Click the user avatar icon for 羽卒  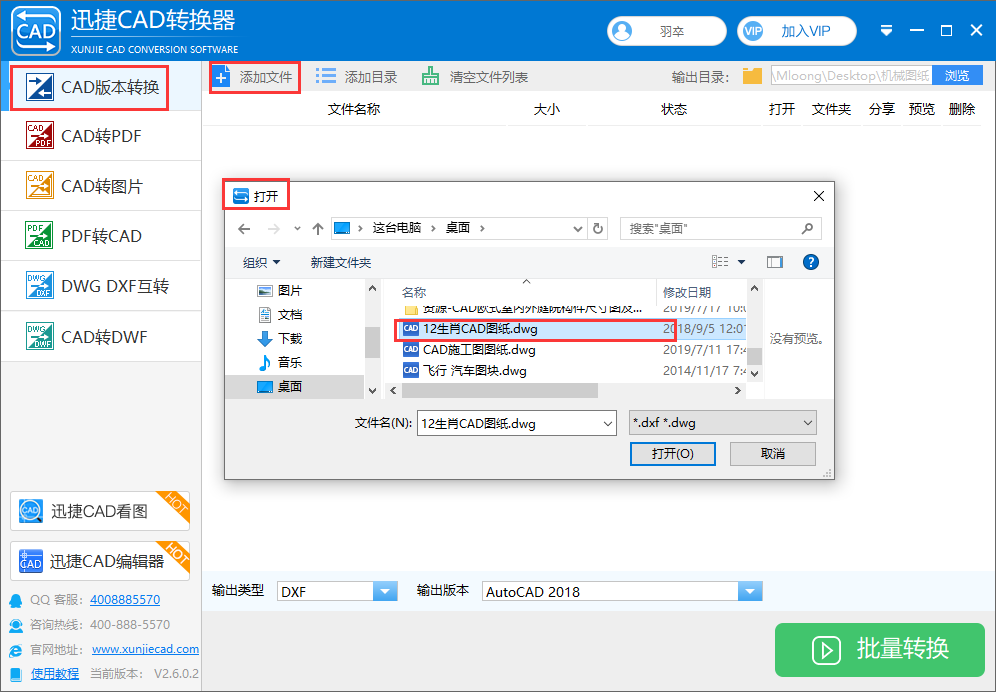tap(622, 31)
